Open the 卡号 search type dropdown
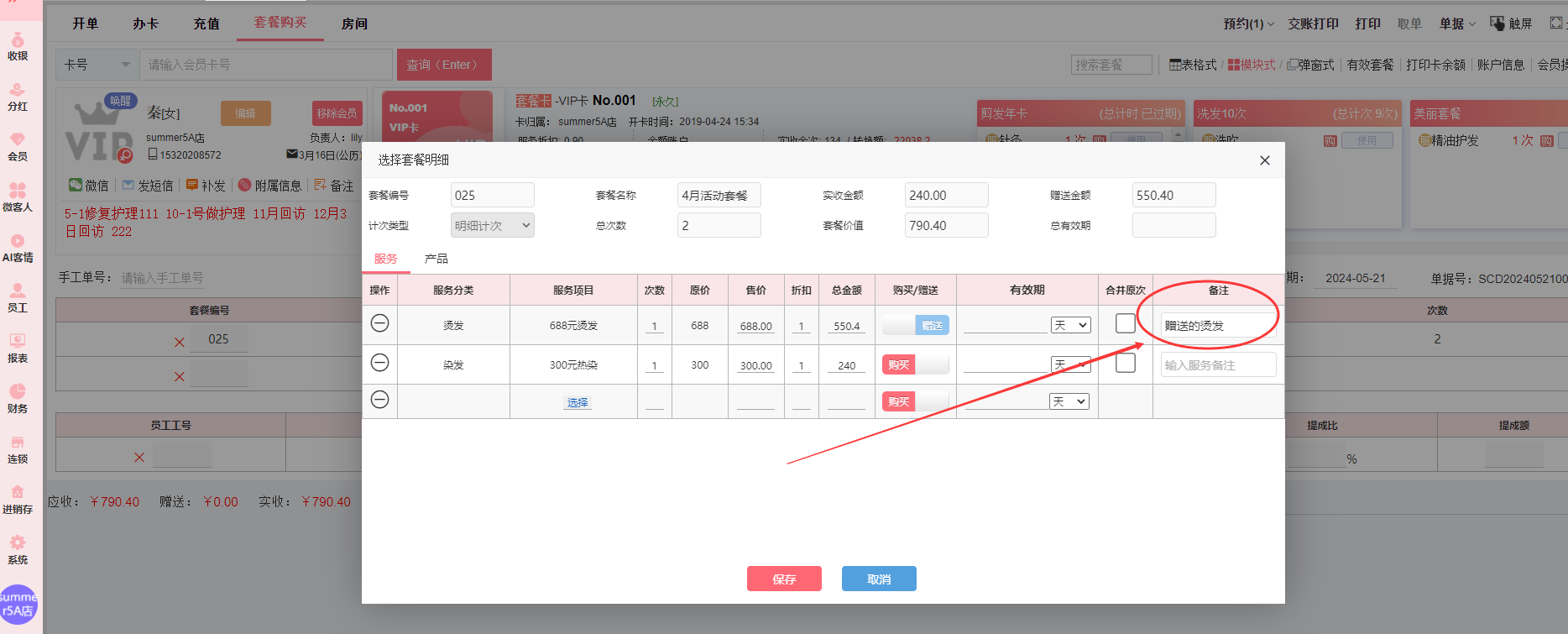 point(97,65)
